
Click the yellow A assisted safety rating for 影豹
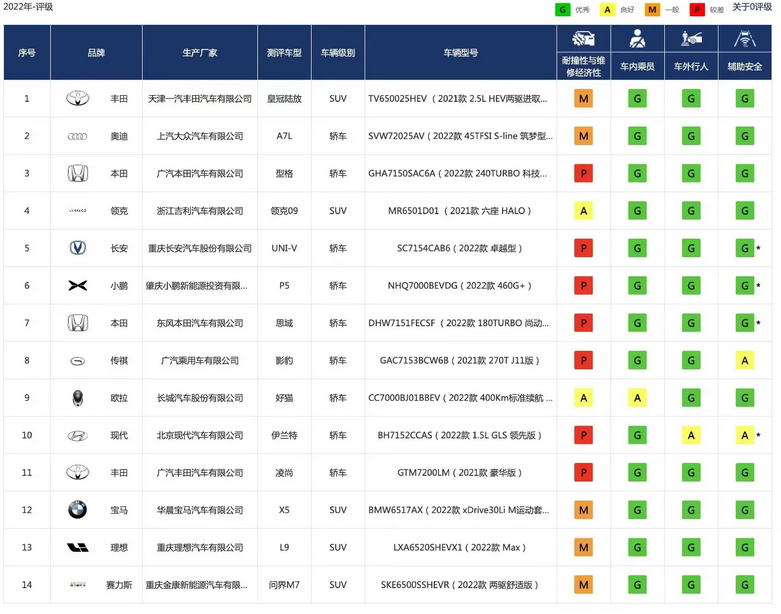click(x=745, y=360)
